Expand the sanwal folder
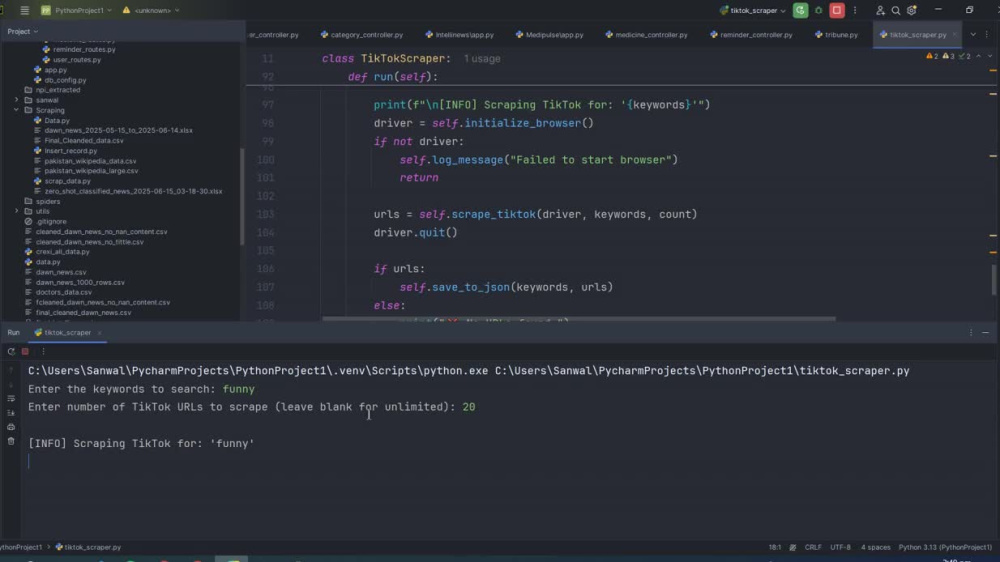This screenshot has width=1000, height=562. point(17,100)
